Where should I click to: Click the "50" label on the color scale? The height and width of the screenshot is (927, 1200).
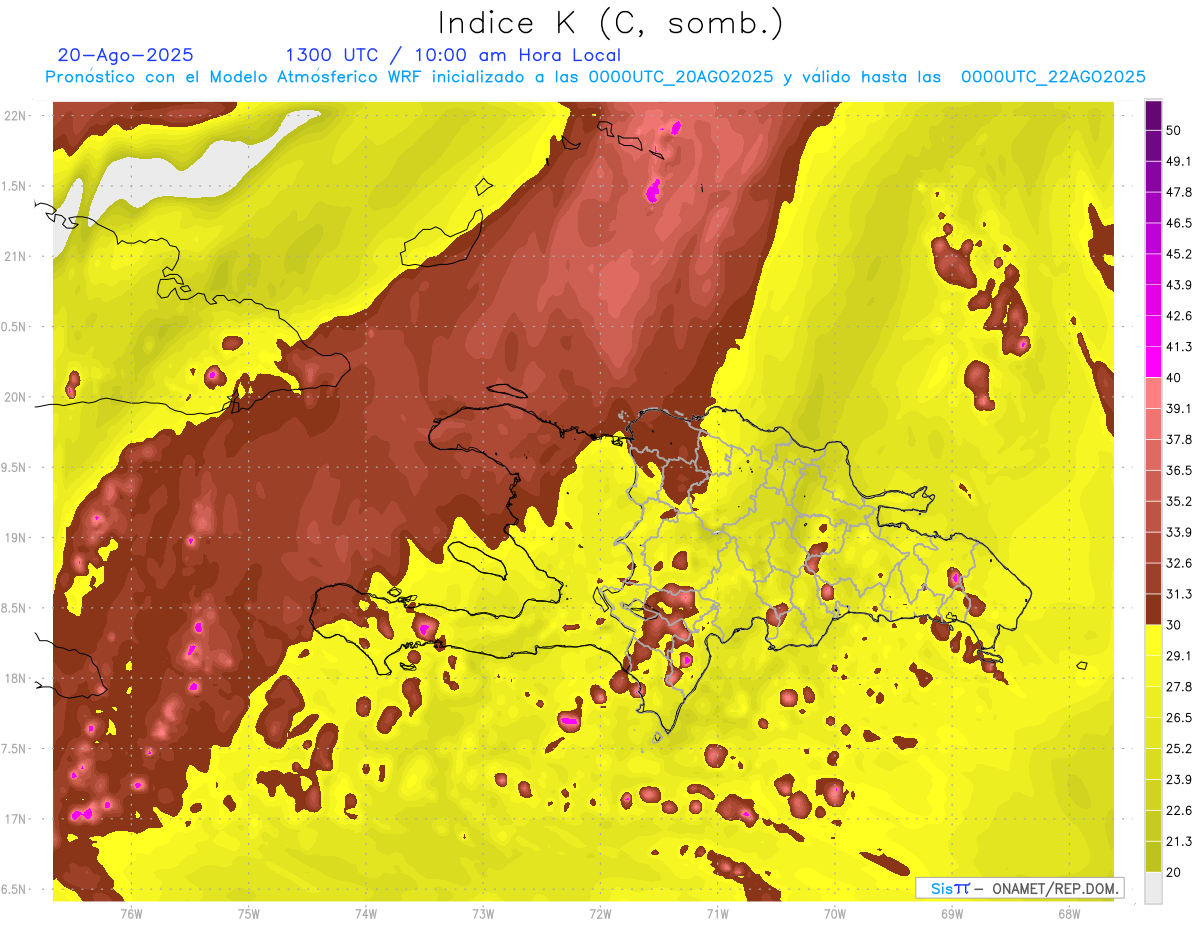click(1173, 130)
